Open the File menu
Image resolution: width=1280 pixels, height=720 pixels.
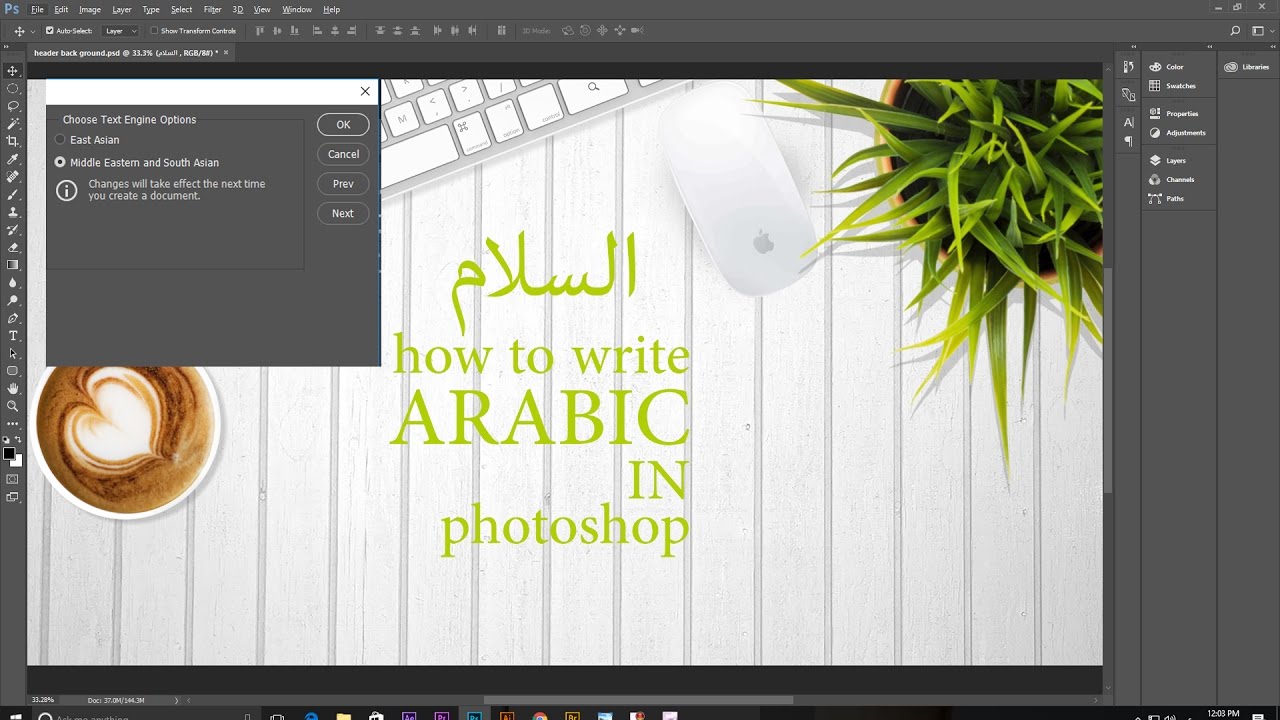coord(37,9)
